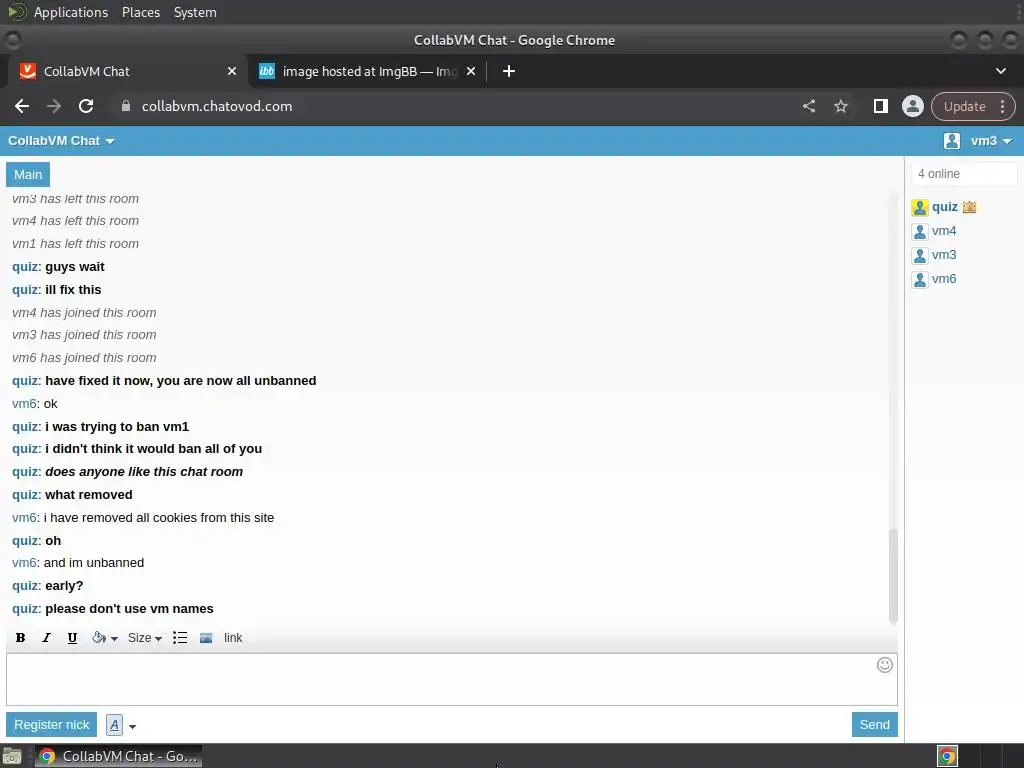1024x768 pixels.
Task: Click the Chrome Update button
Action: pos(965,106)
